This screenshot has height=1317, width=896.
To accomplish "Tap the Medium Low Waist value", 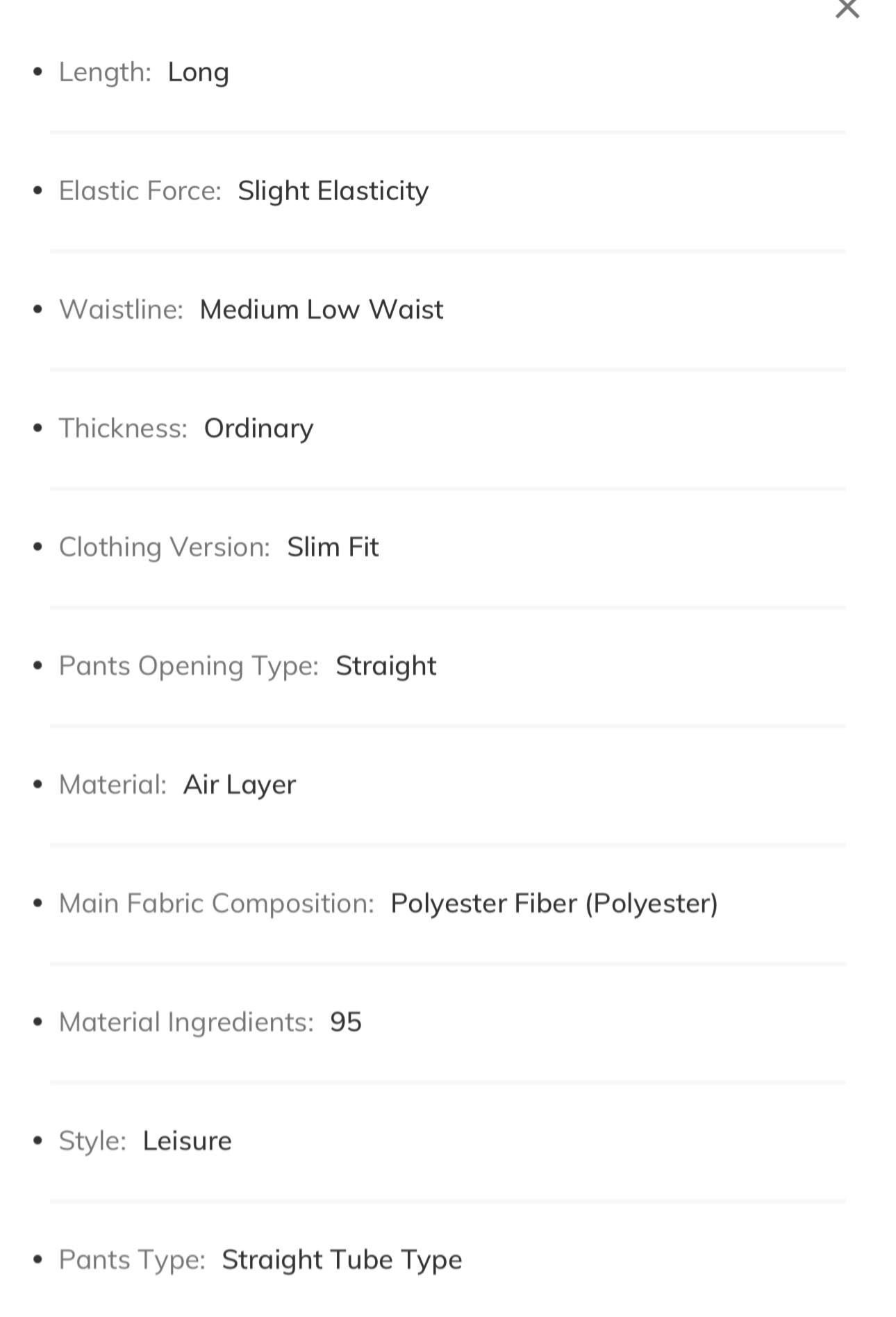I will pos(322,309).
